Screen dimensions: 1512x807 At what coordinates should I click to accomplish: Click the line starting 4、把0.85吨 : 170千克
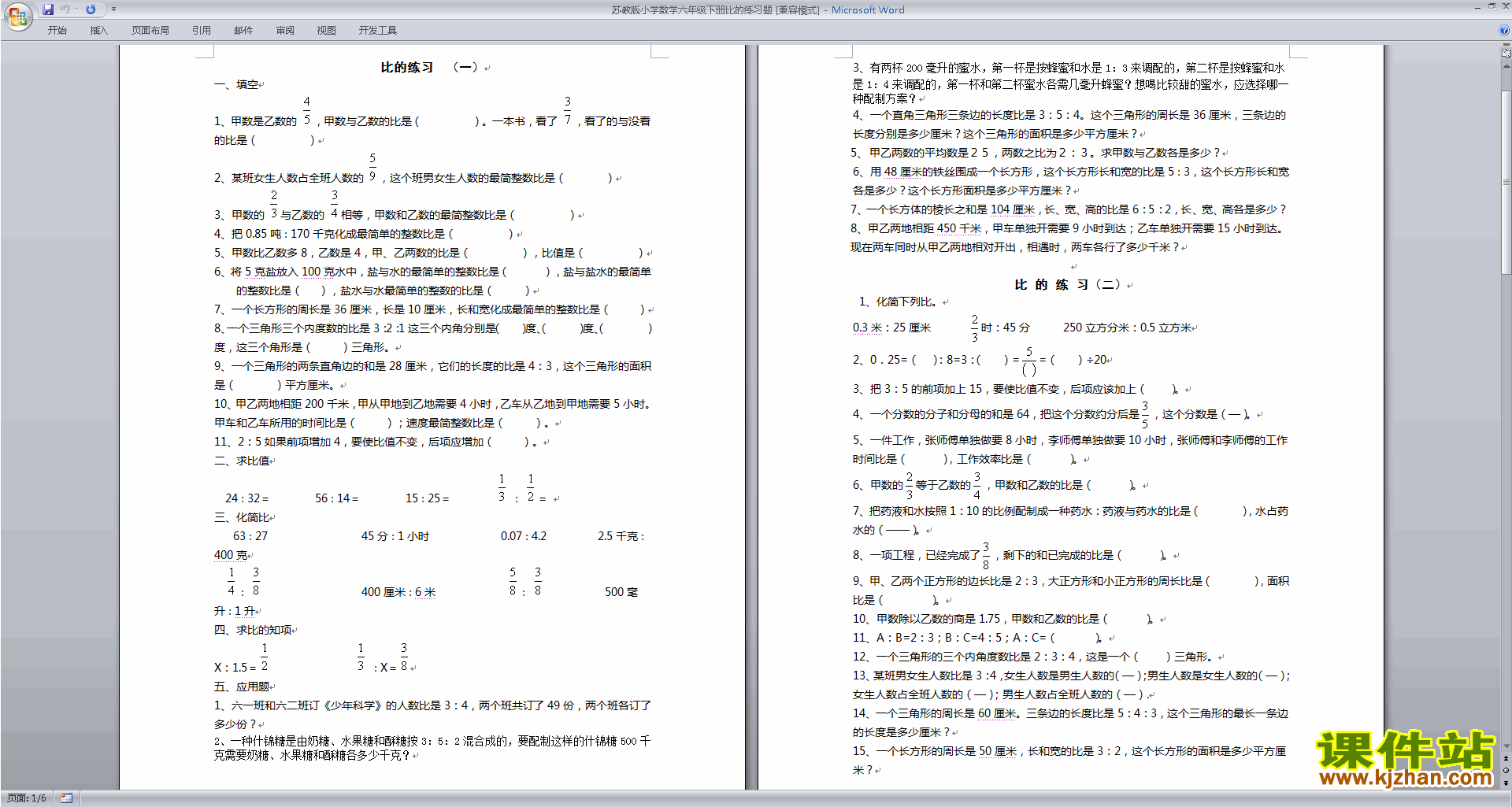363,234
